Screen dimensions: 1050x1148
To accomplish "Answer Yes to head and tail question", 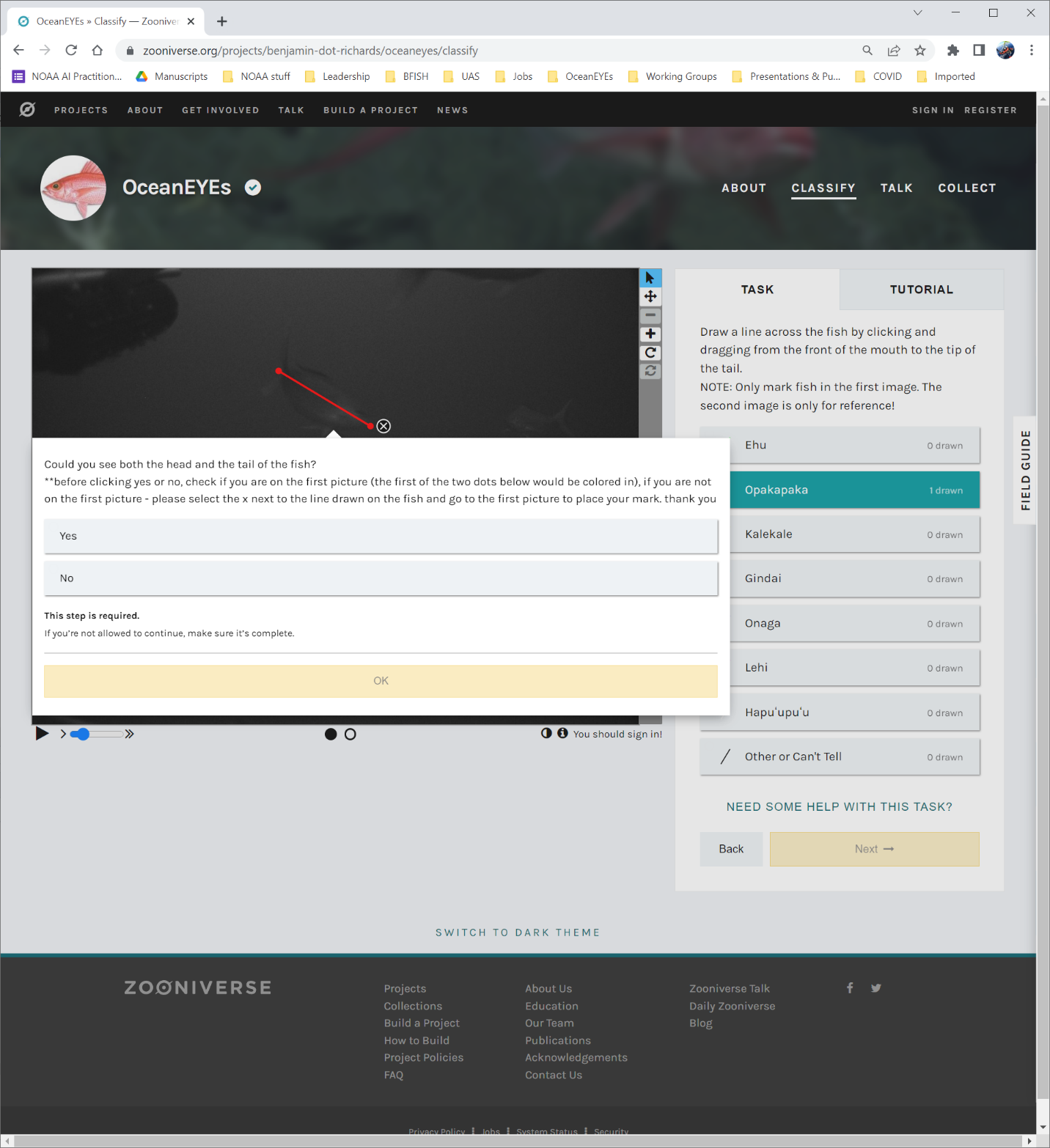I will click(381, 536).
